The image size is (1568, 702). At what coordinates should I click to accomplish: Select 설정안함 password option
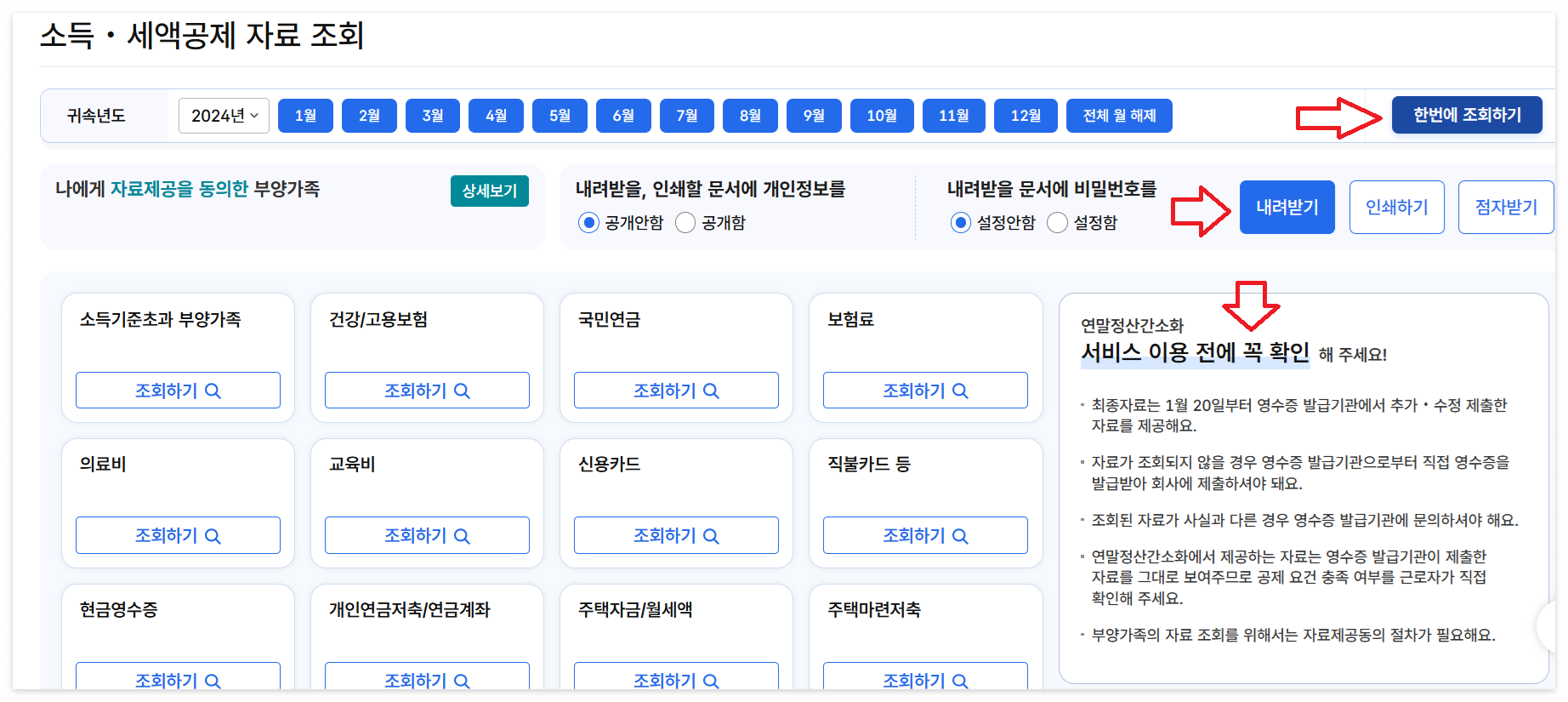coord(961,223)
